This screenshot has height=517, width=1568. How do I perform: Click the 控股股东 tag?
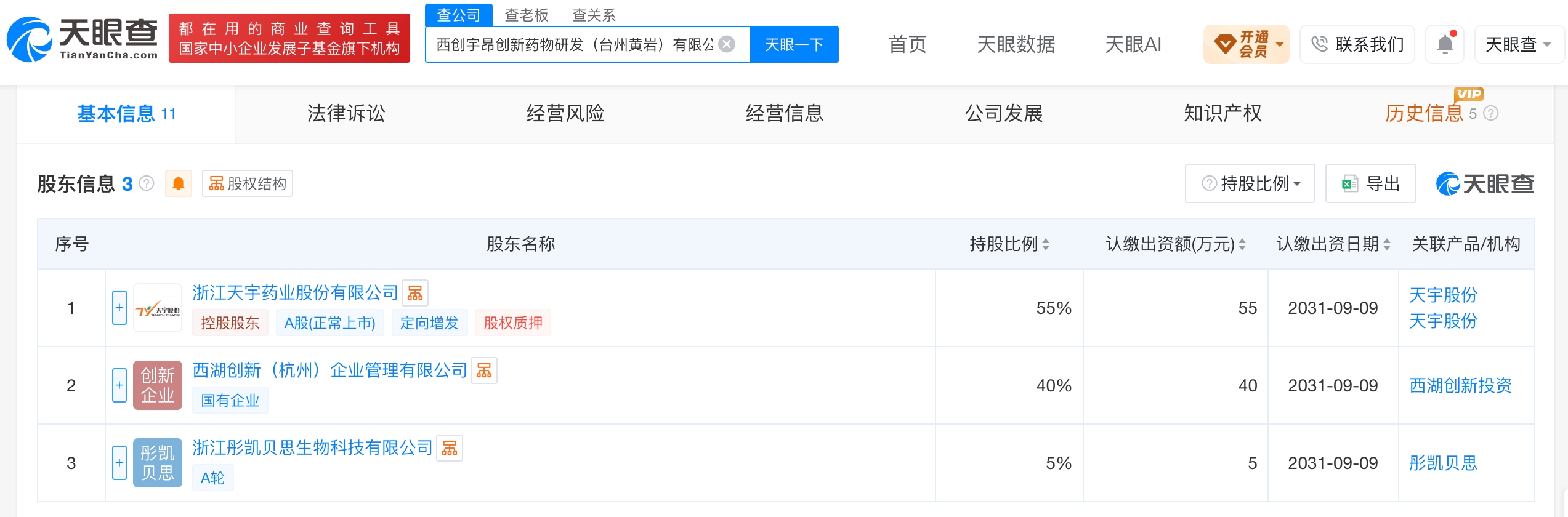point(230,323)
